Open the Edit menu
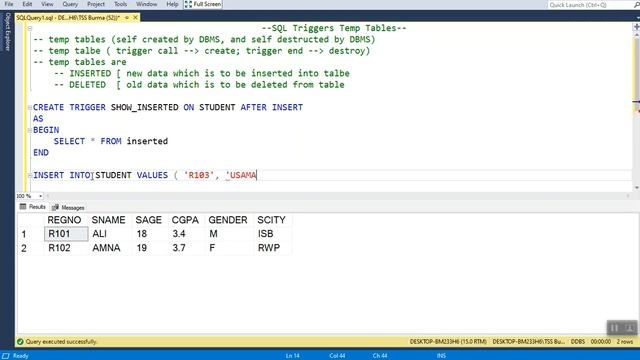640x360 pixels. point(27,4)
